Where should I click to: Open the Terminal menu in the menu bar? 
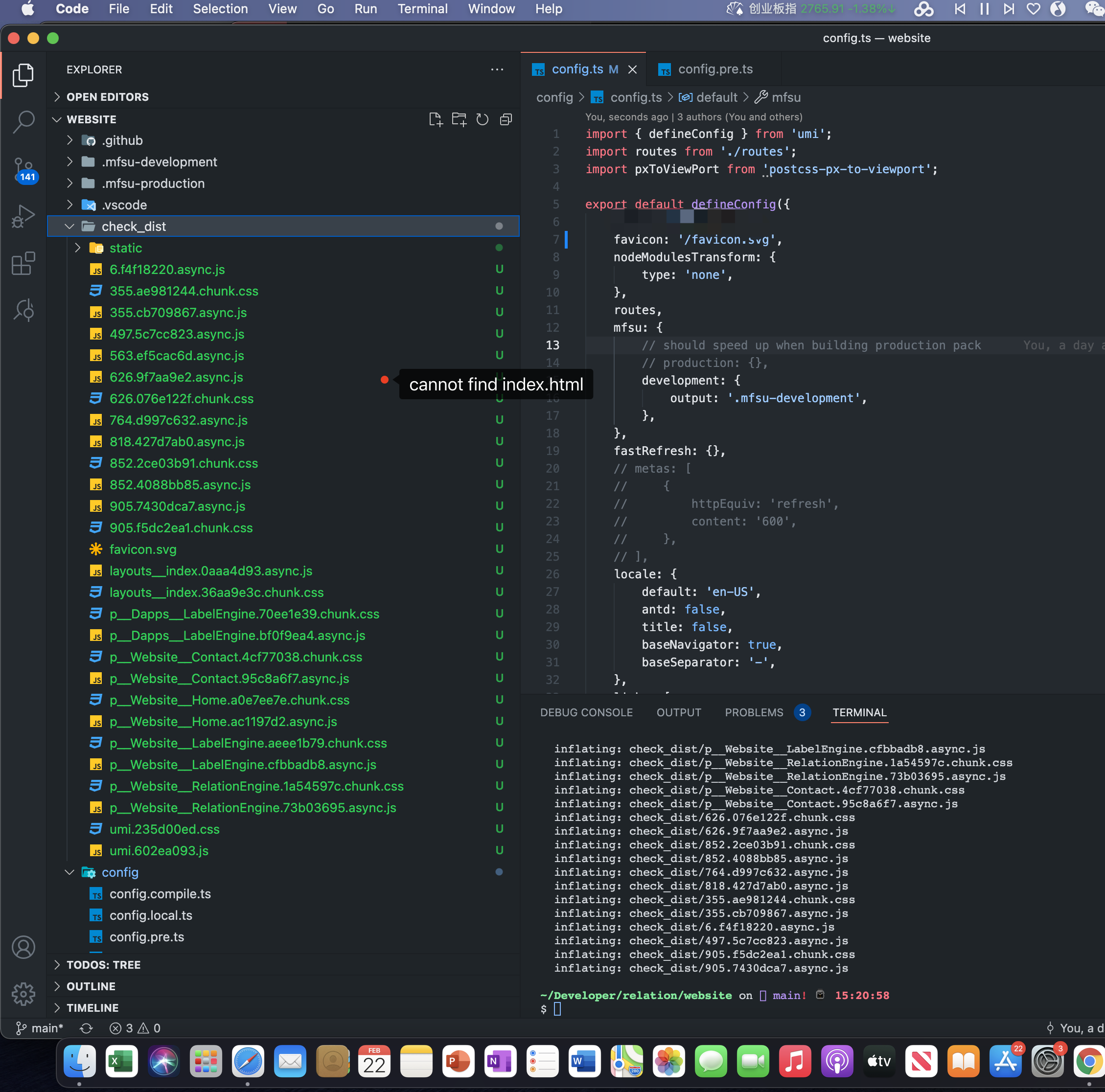coord(422,9)
